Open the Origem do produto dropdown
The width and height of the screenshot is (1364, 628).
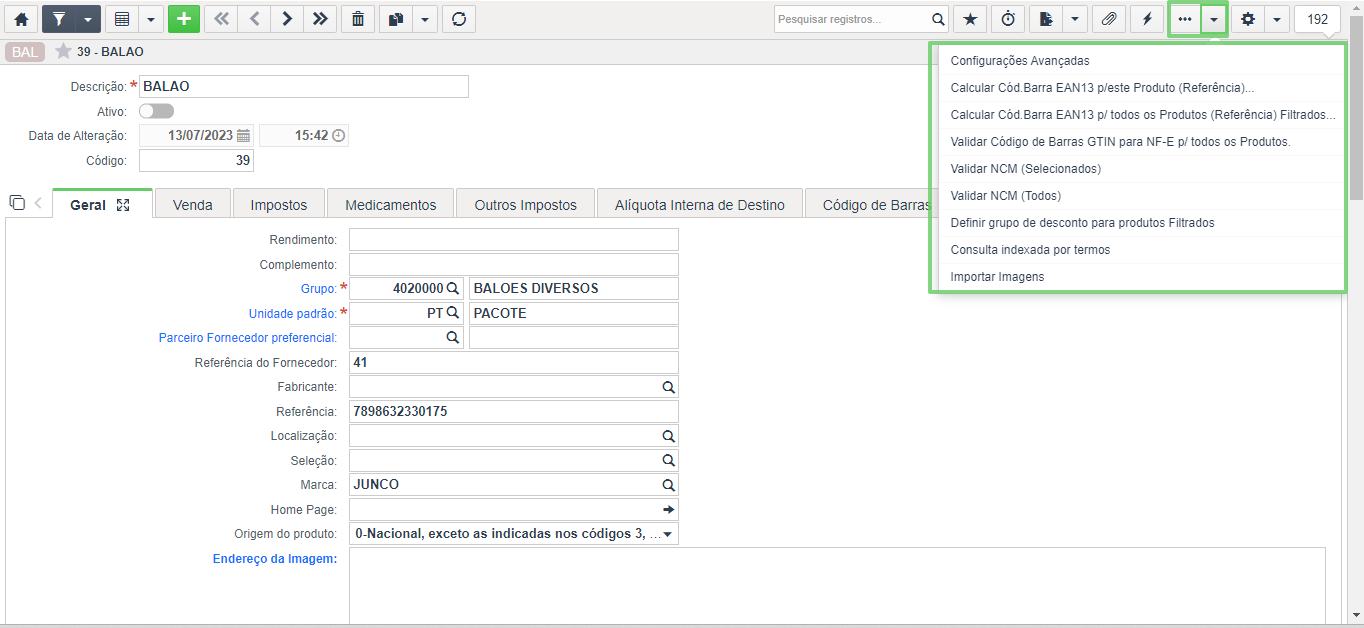point(514,534)
